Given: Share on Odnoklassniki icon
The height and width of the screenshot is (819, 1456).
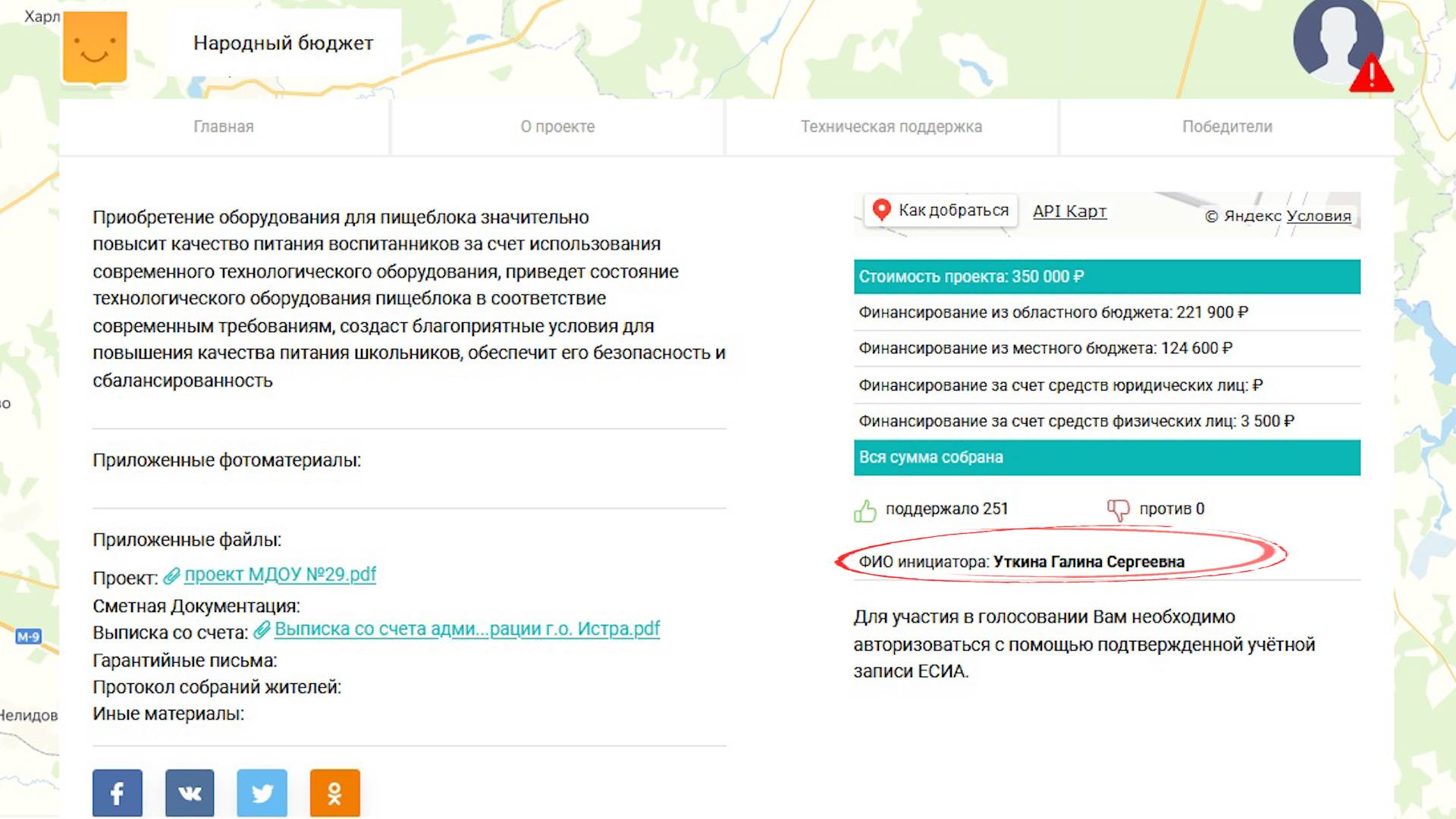Looking at the screenshot, I should (334, 793).
